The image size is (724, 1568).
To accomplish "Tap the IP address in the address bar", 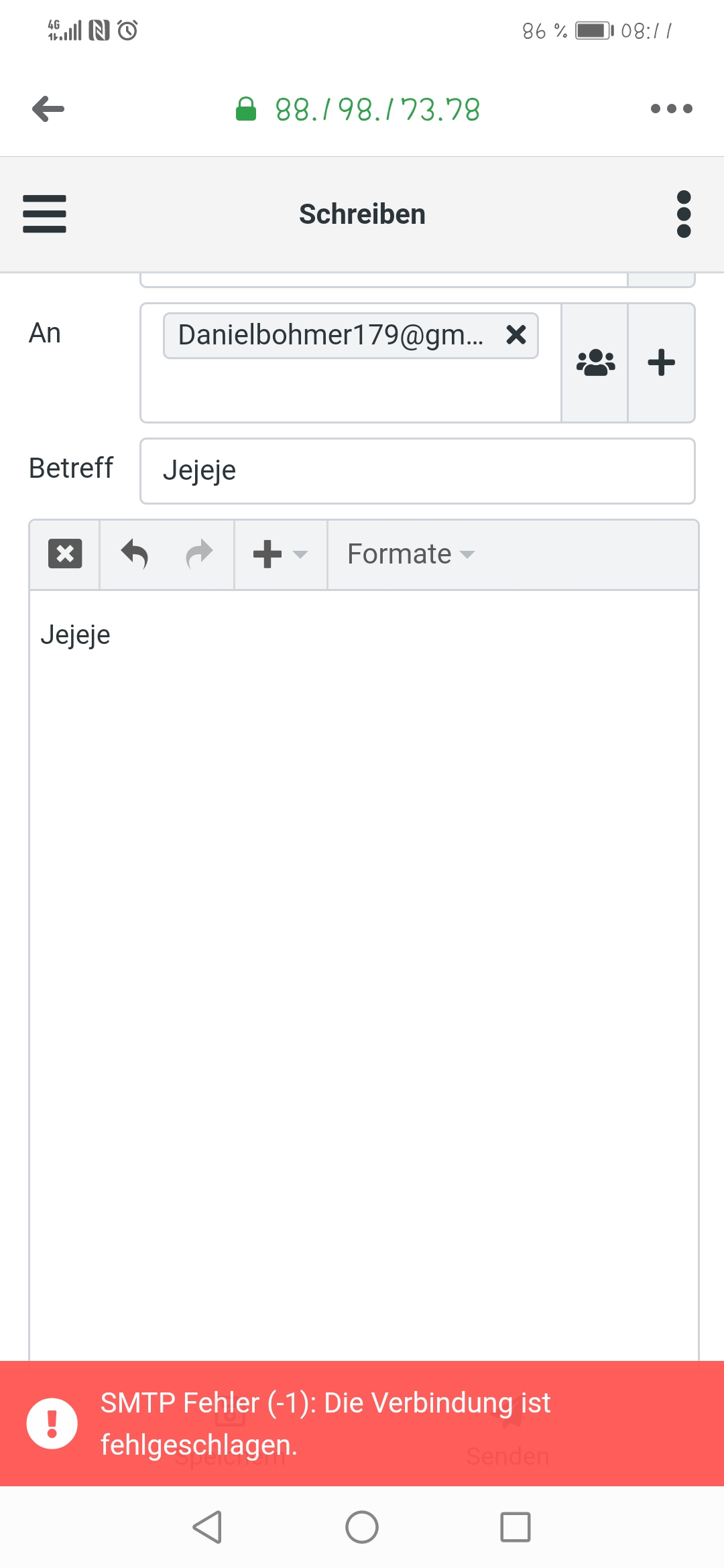I will [x=377, y=110].
